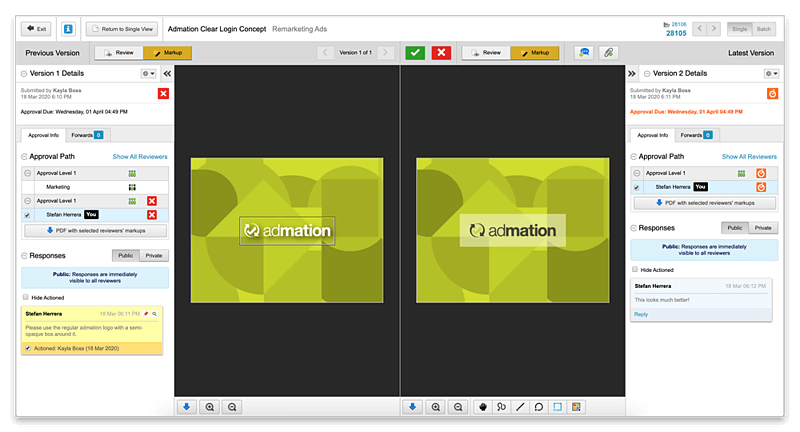This screenshot has height=432, width=800.
Task: Open right Approval Info tab
Action: [653, 135]
